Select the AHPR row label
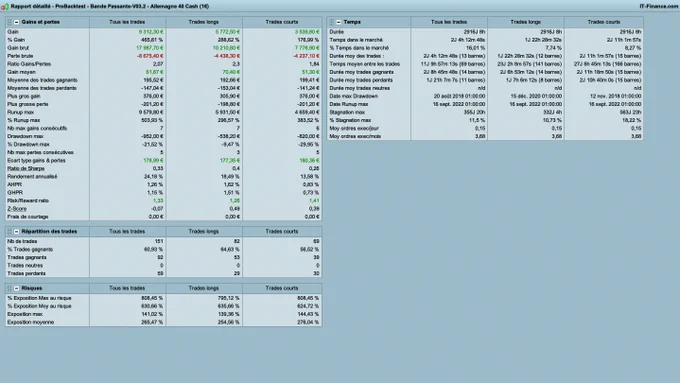Screen dimensions: 680x383 pos(14,185)
